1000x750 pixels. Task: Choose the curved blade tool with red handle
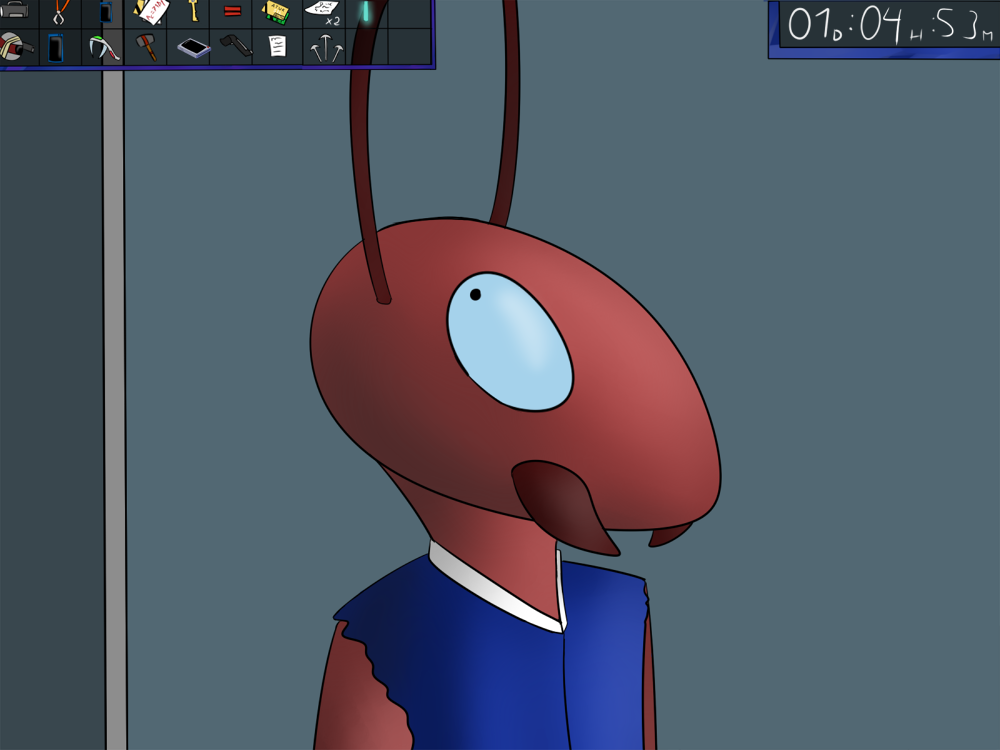[103, 47]
